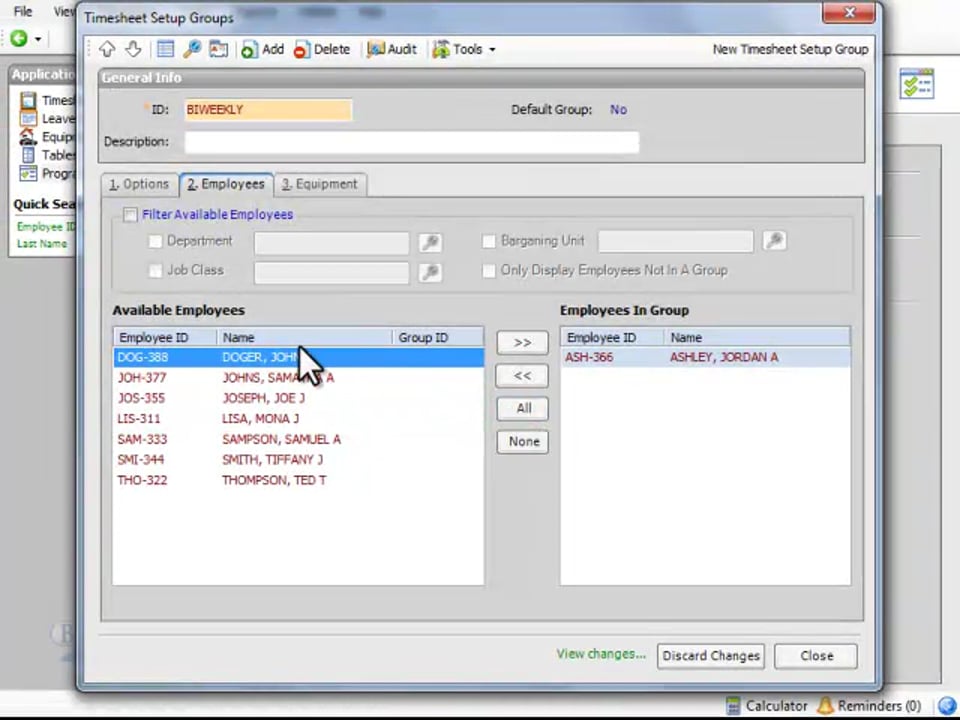Click the Description input field
The width and height of the screenshot is (960, 720).
(x=411, y=142)
